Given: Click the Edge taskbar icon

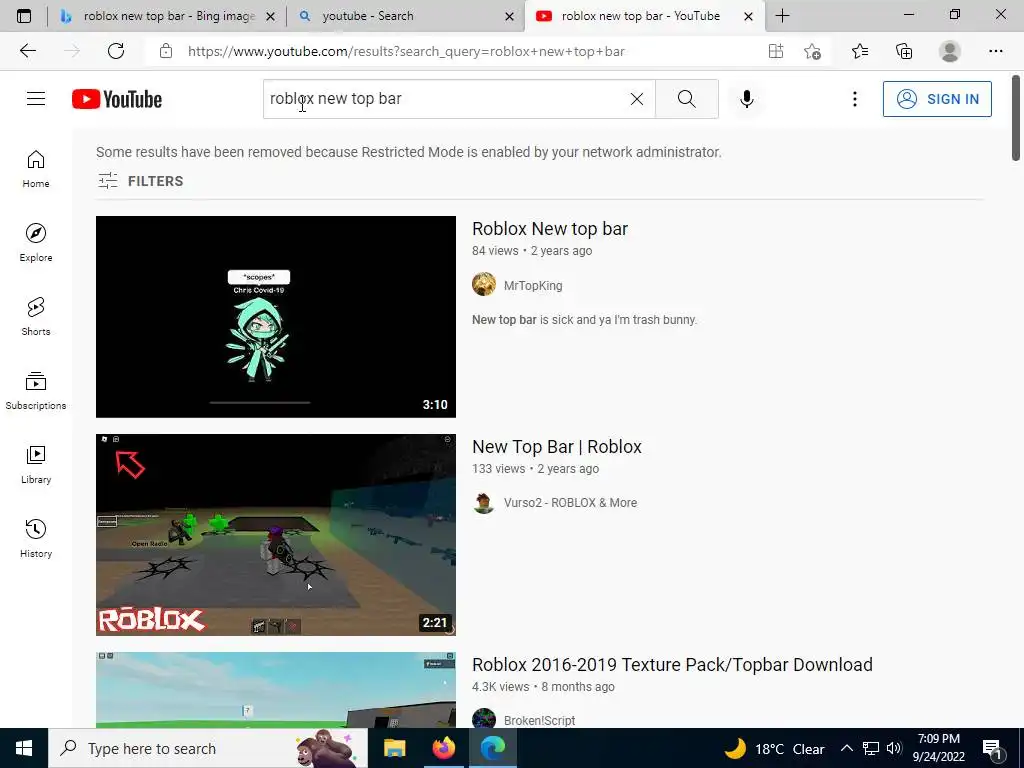Looking at the screenshot, I should click(x=492, y=748).
